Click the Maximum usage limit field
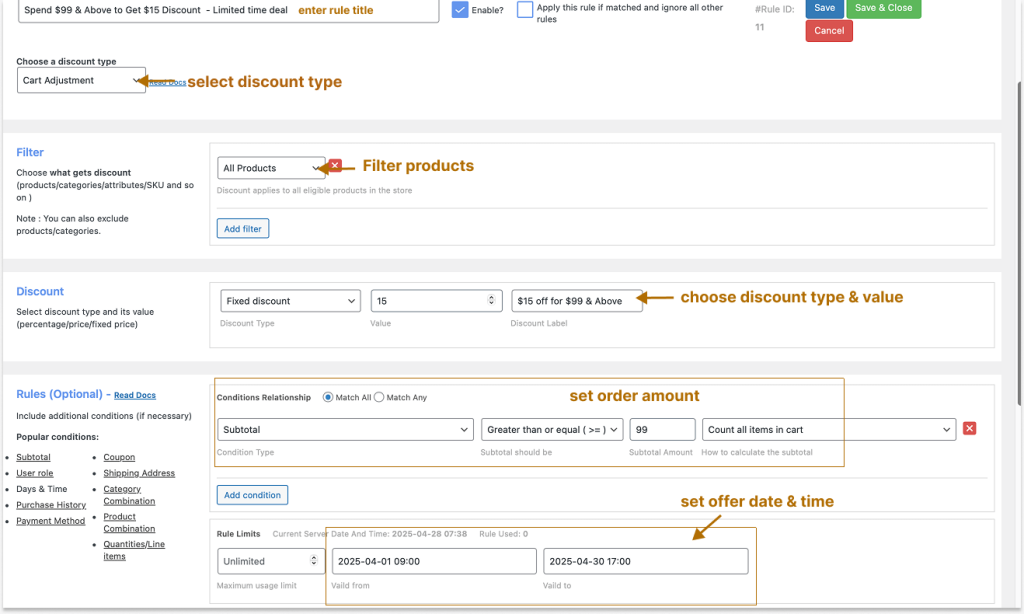The image size is (1024, 614). 270,561
